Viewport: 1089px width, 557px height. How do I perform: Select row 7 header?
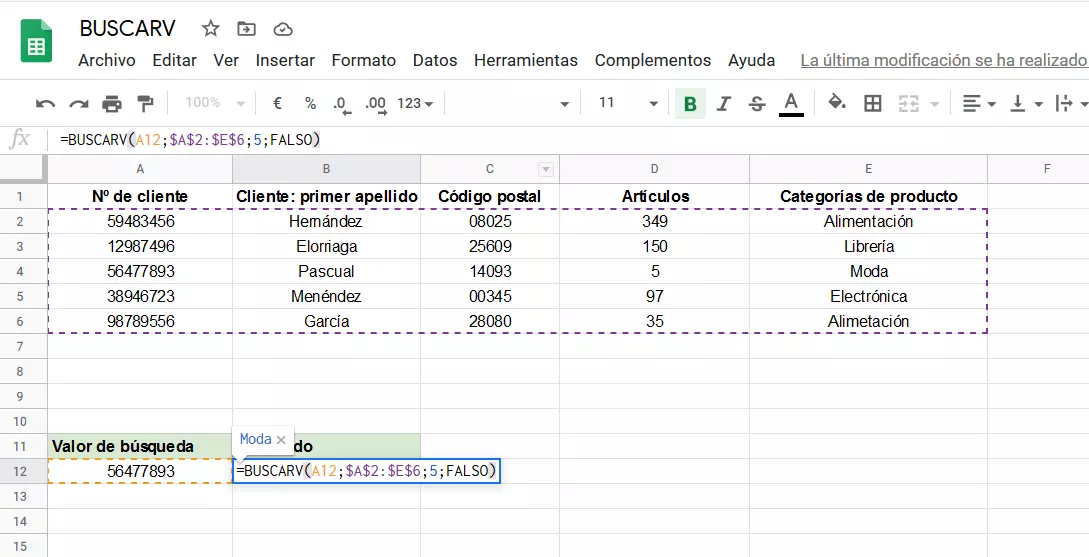tap(19, 347)
